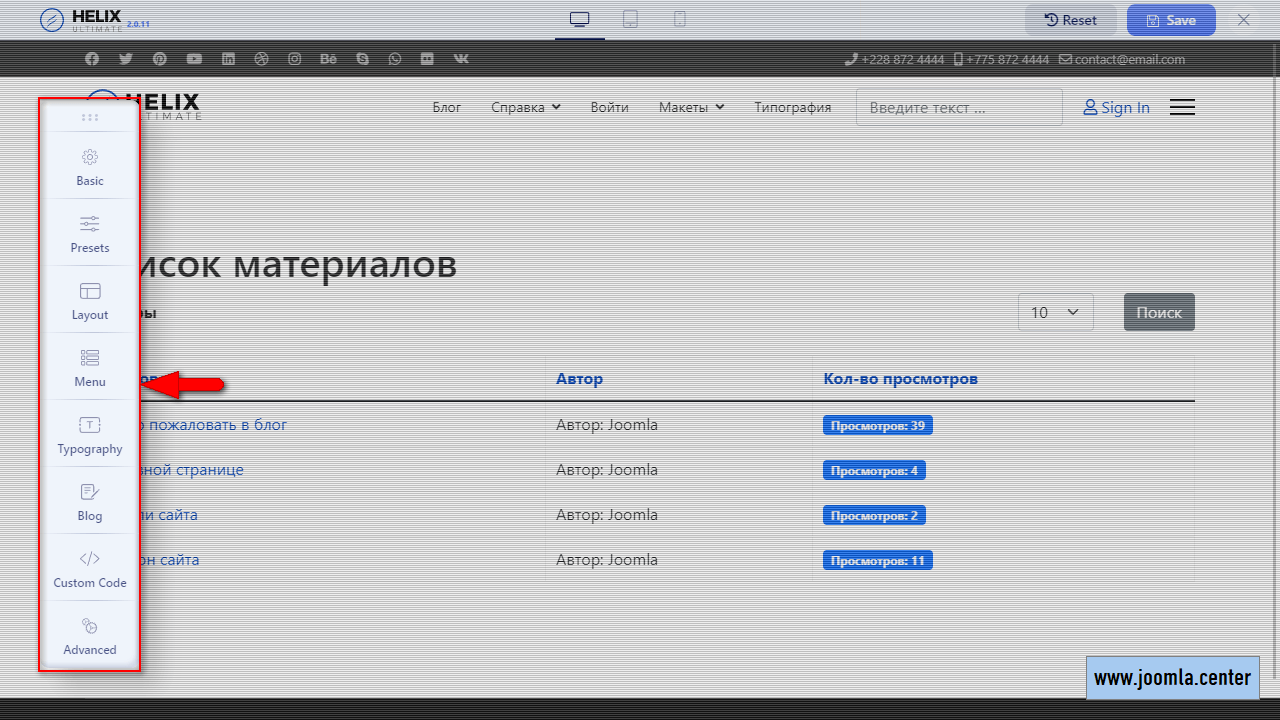1280x720 pixels.
Task: Open the Typography settings panel
Action: [x=90, y=435]
